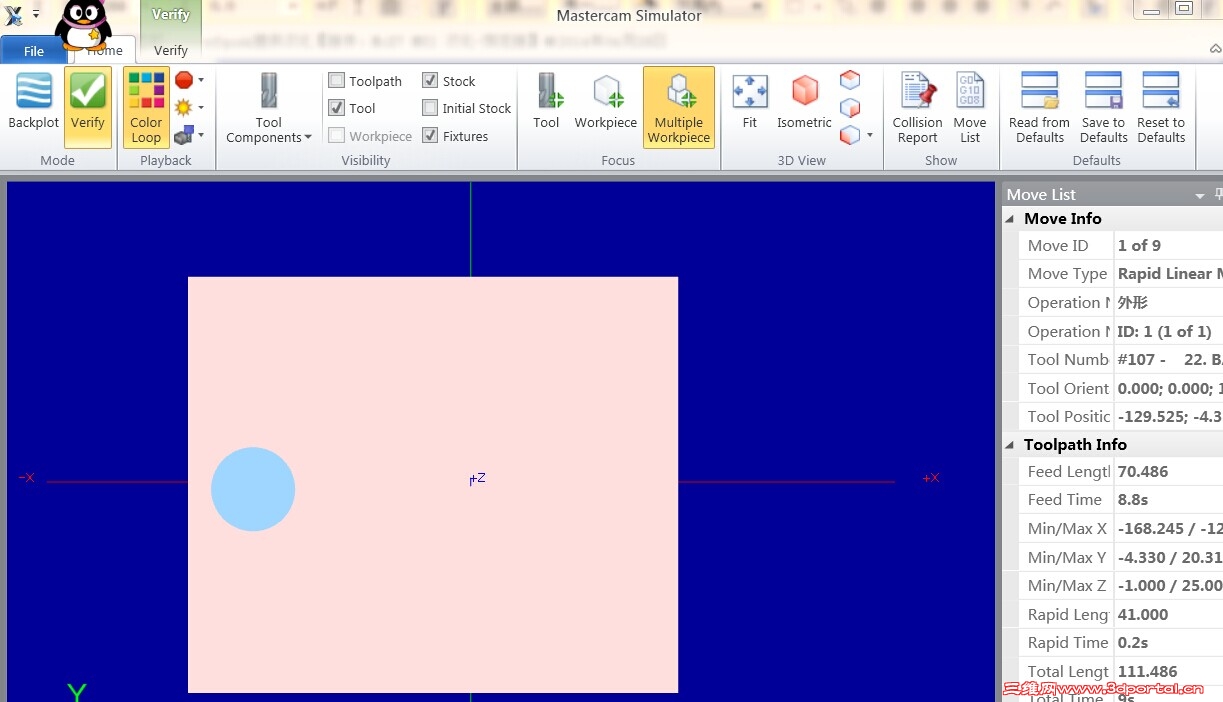The width and height of the screenshot is (1223, 702).
Task: Uncheck the Stock visibility checkbox
Action: tap(430, 81)
